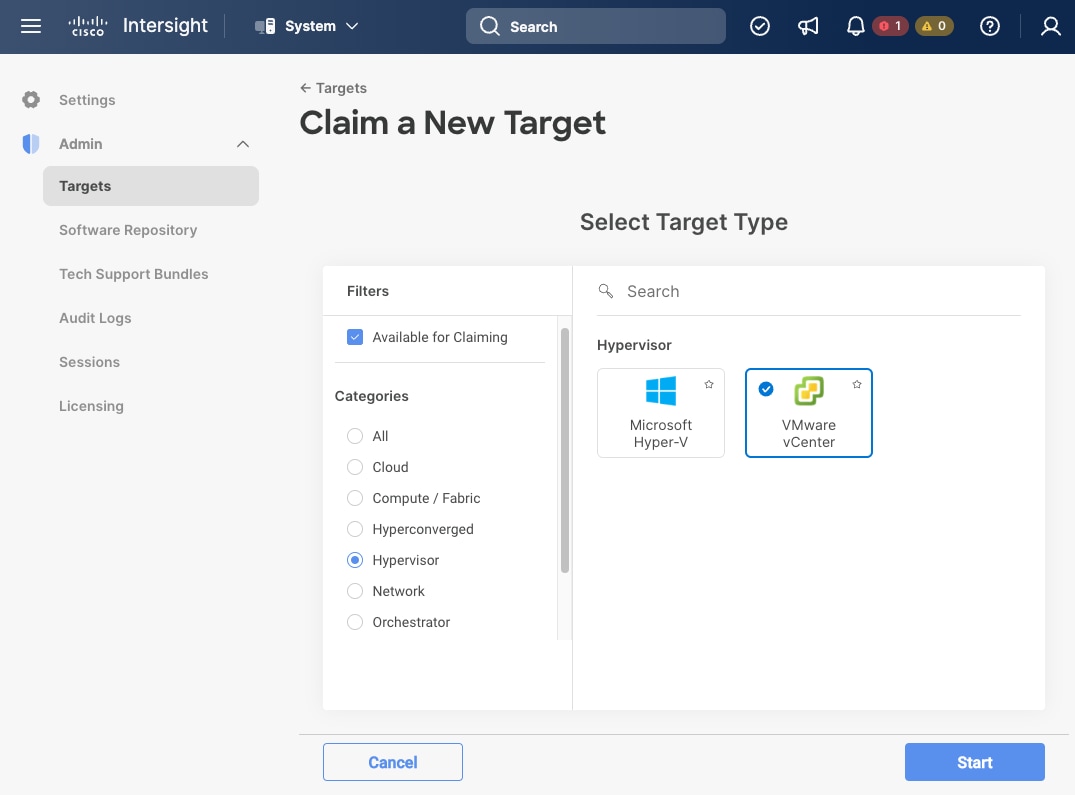Select the Cloud category radio button
This screenshot has width=1075, height=795.
tap(354, 467)
